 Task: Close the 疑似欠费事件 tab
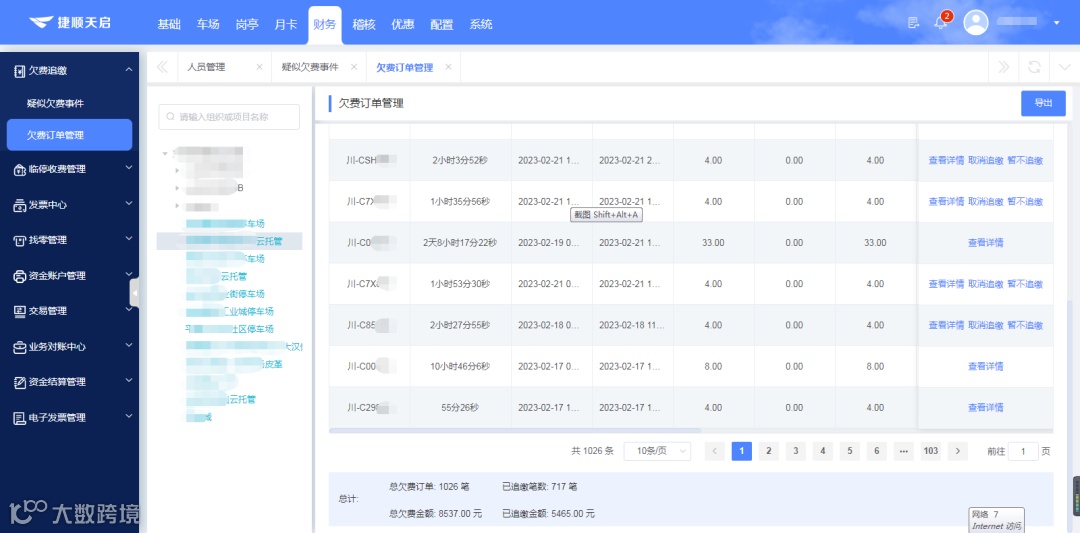pyautogui.click(x=353, y=67)
